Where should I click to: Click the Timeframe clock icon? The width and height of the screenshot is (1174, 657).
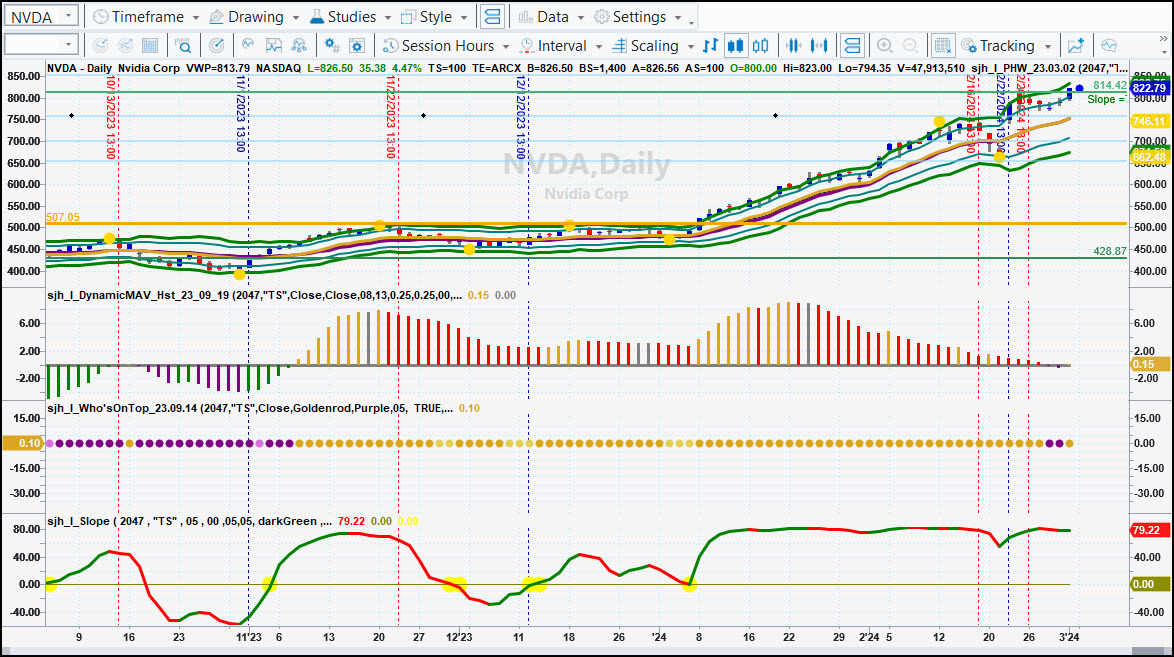[100, 16]
